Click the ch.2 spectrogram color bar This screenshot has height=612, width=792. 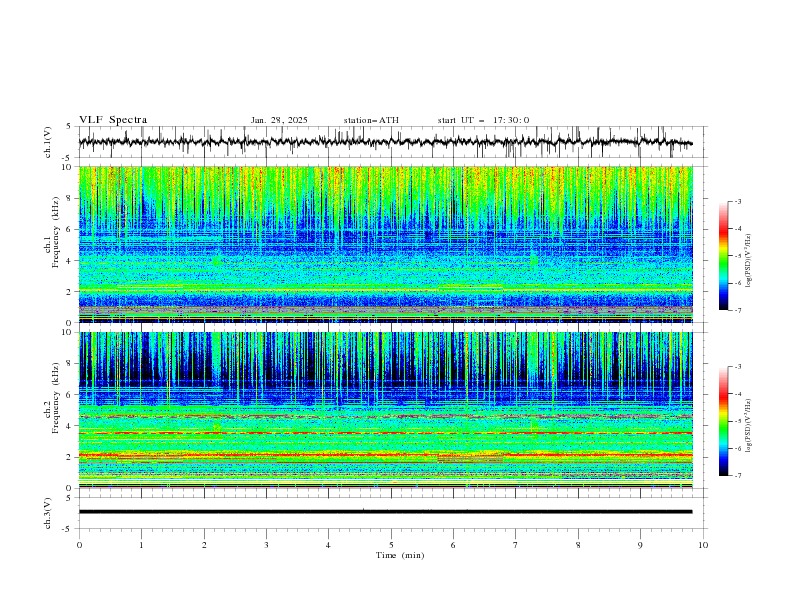point(723,421)
